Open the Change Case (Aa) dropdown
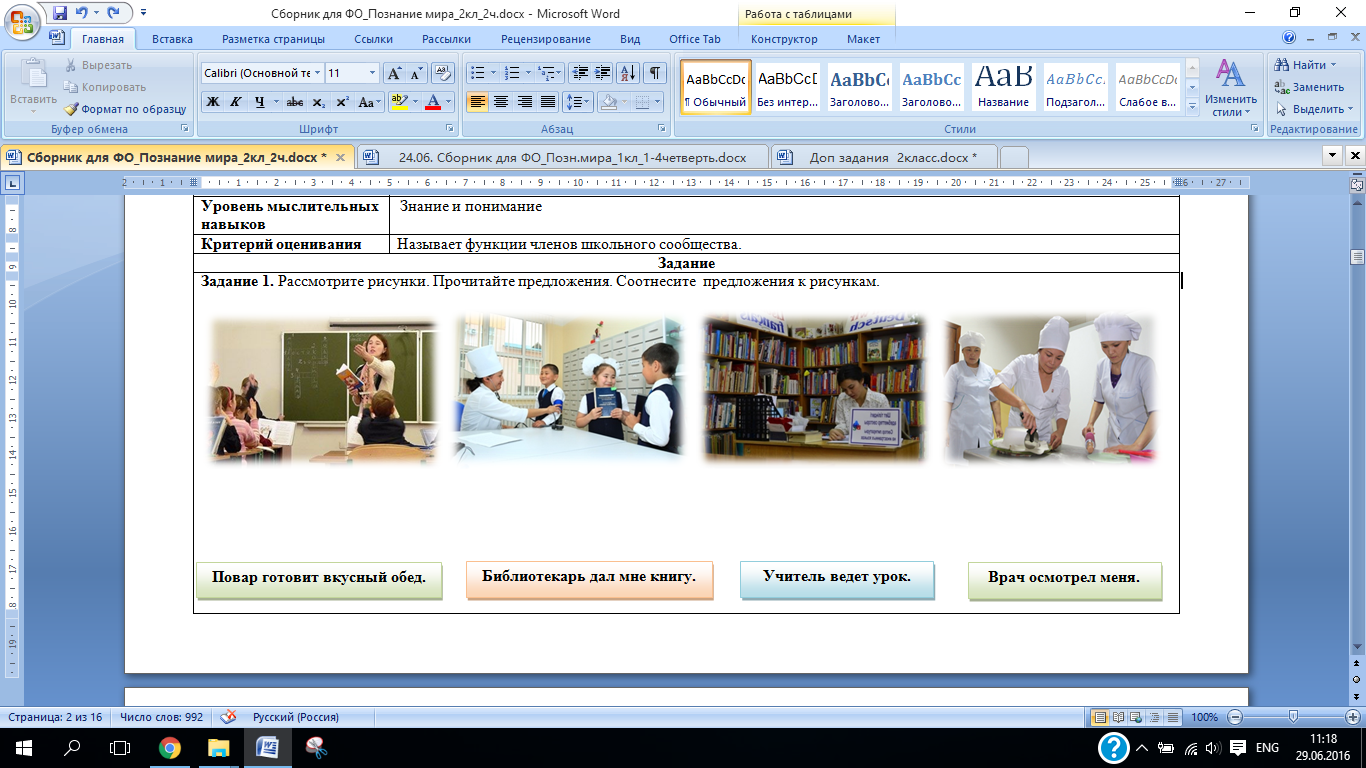 [369, 102]
